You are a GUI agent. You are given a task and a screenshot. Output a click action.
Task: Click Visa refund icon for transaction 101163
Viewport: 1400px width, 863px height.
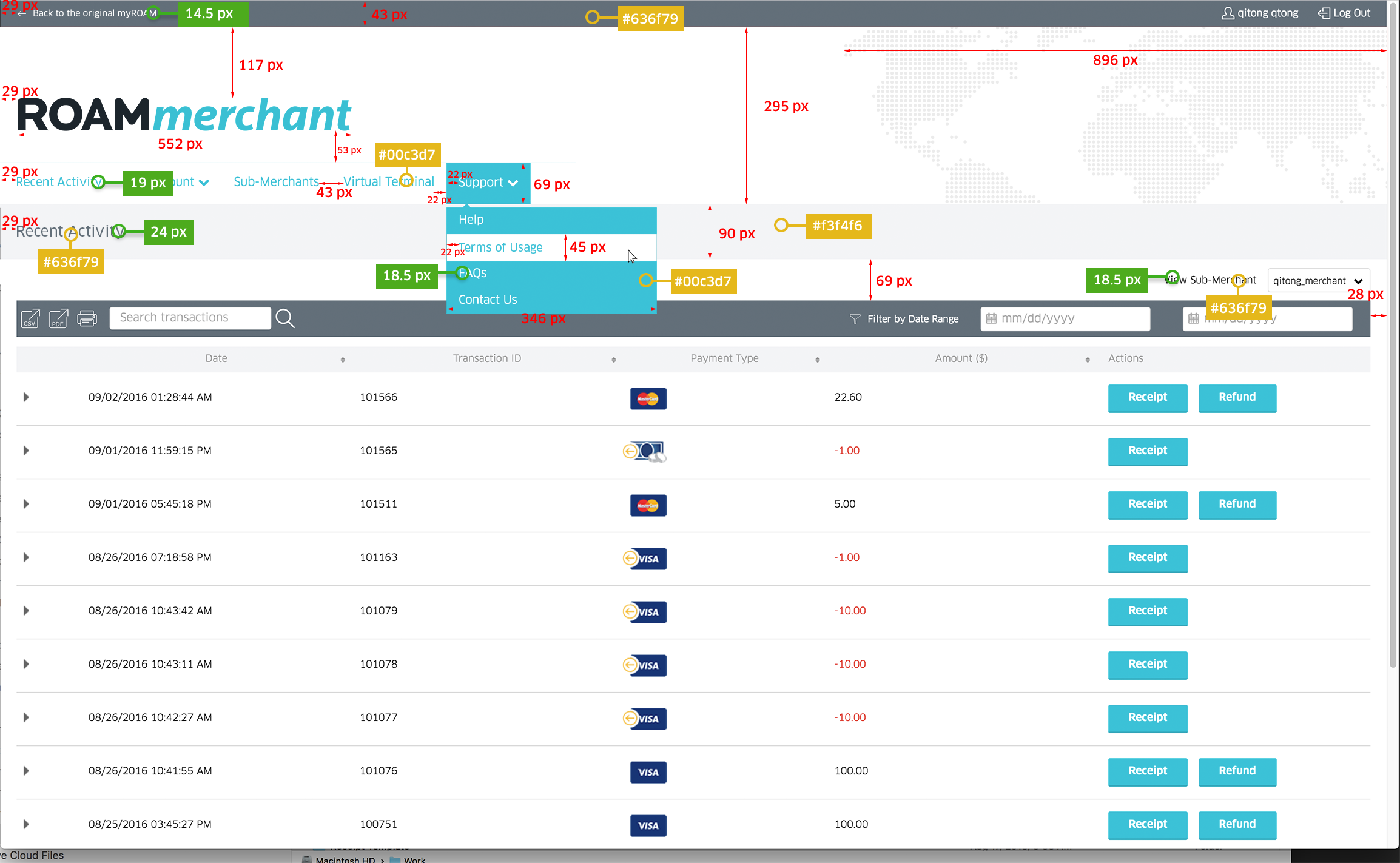(644, 559)
